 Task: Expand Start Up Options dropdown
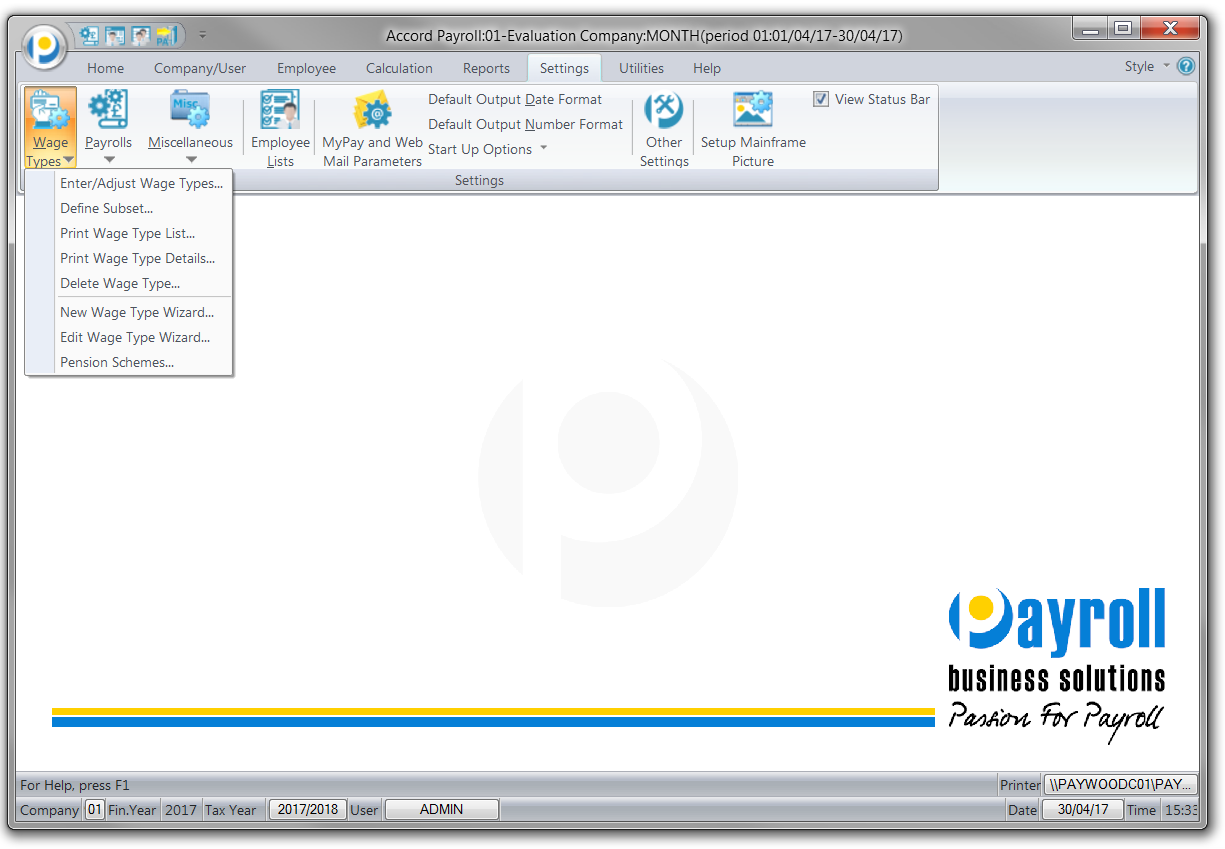coord(488,149)
